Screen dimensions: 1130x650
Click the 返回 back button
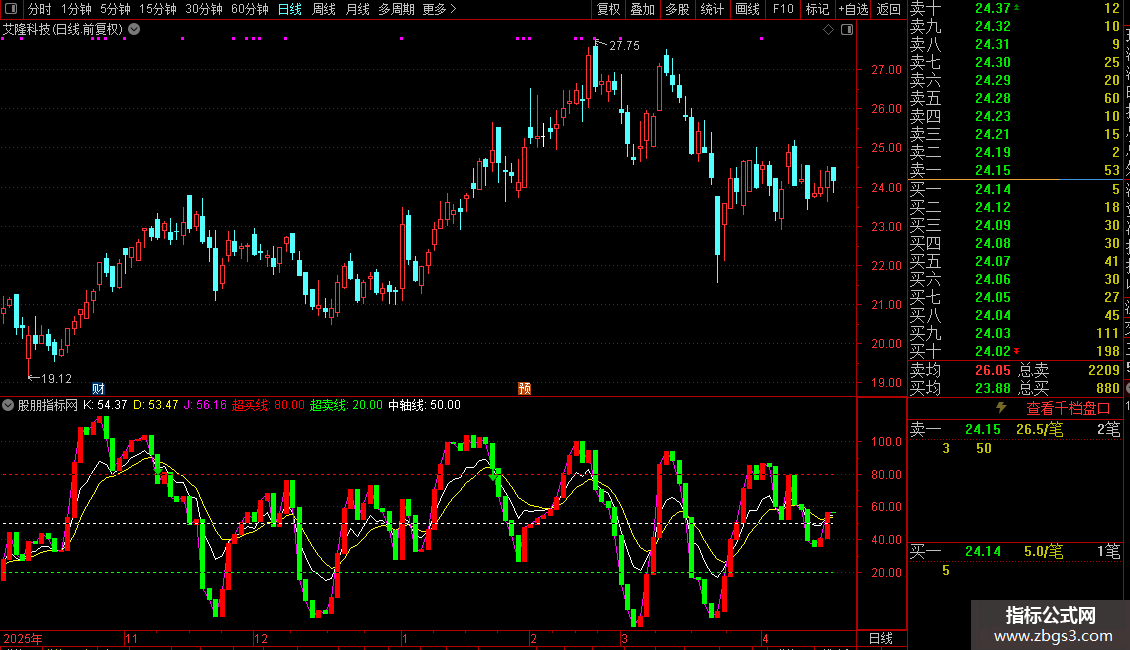889,9
